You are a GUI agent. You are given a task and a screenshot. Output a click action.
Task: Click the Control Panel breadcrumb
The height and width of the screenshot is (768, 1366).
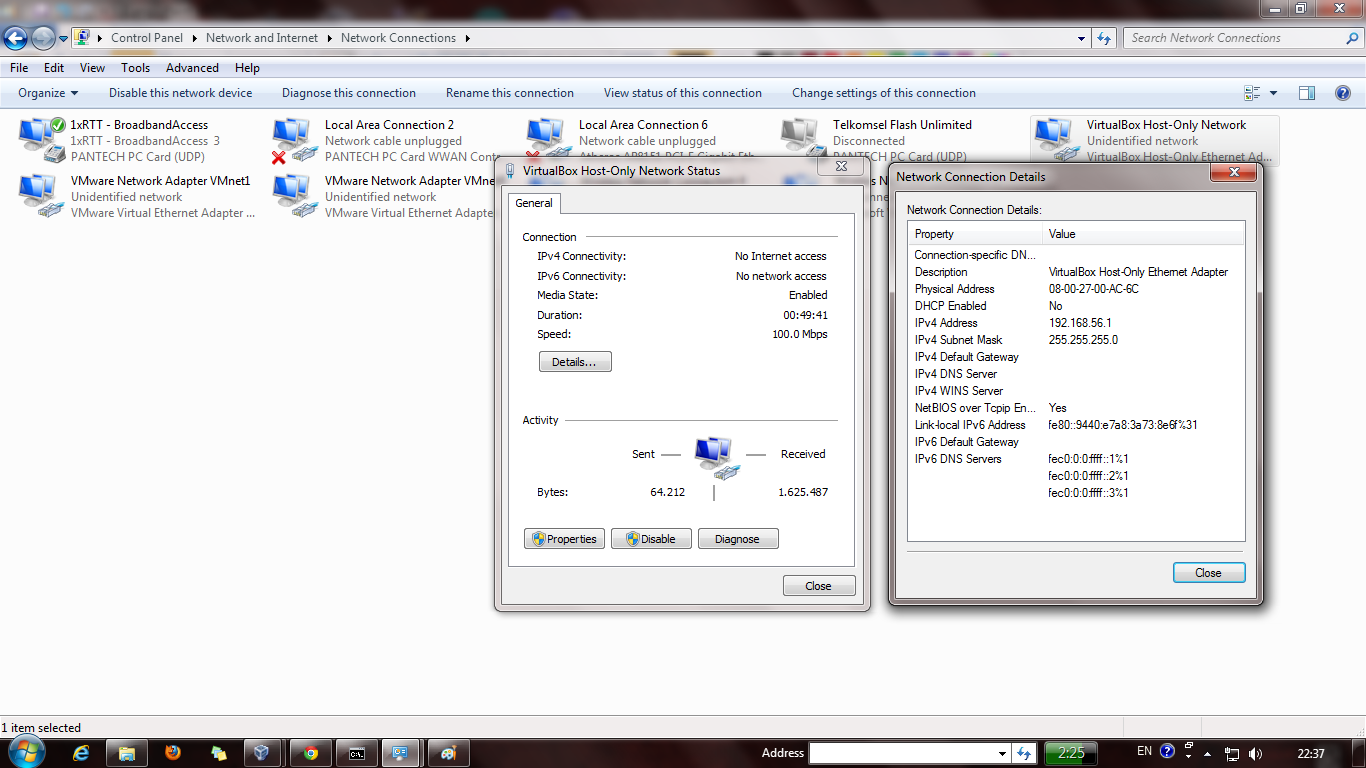click(147, 38)
